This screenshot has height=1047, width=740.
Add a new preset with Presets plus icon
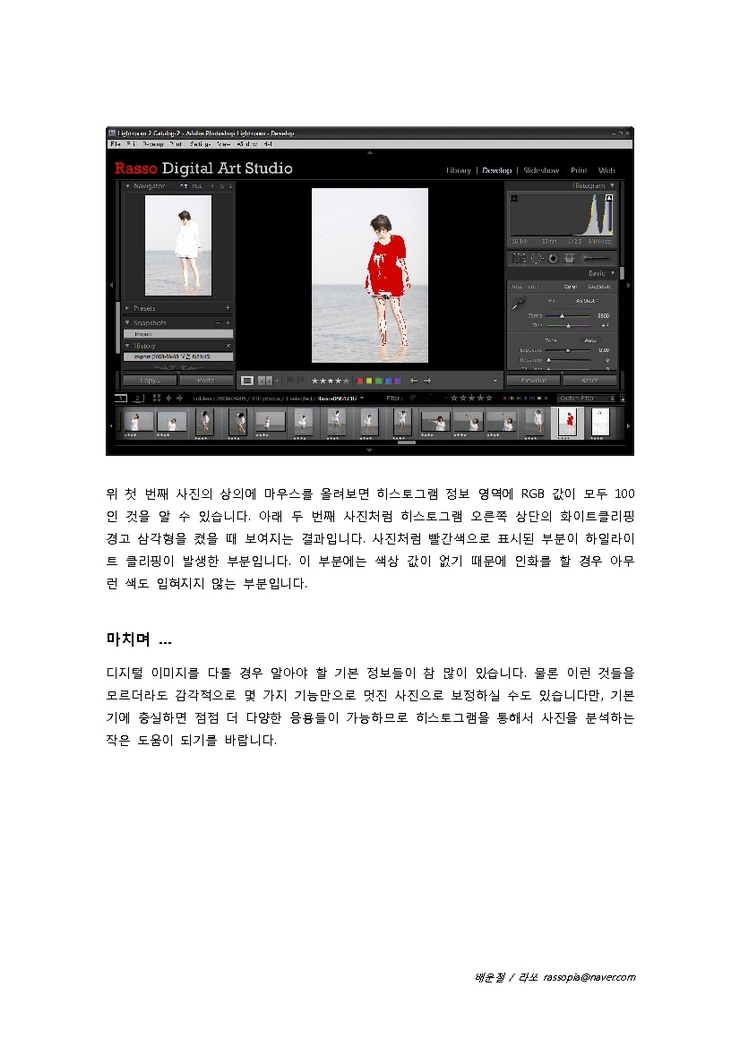[228, 308]
